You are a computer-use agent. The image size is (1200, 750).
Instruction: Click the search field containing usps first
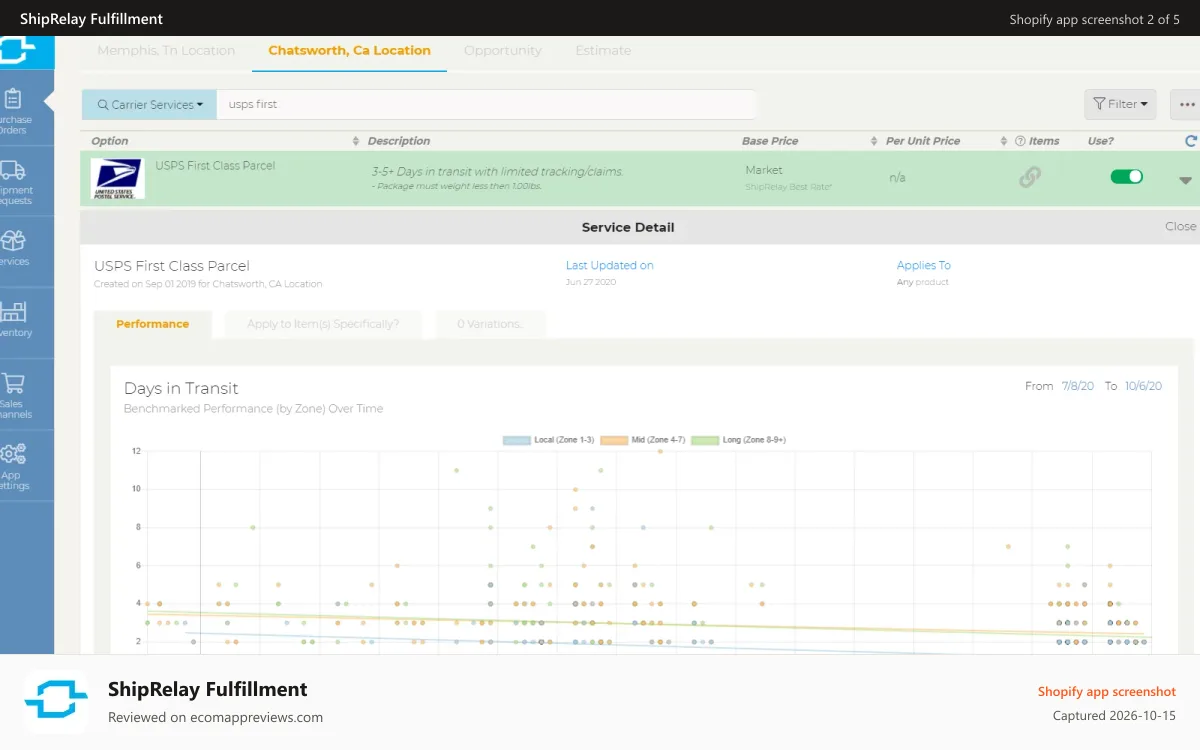[x=487, y=104]
